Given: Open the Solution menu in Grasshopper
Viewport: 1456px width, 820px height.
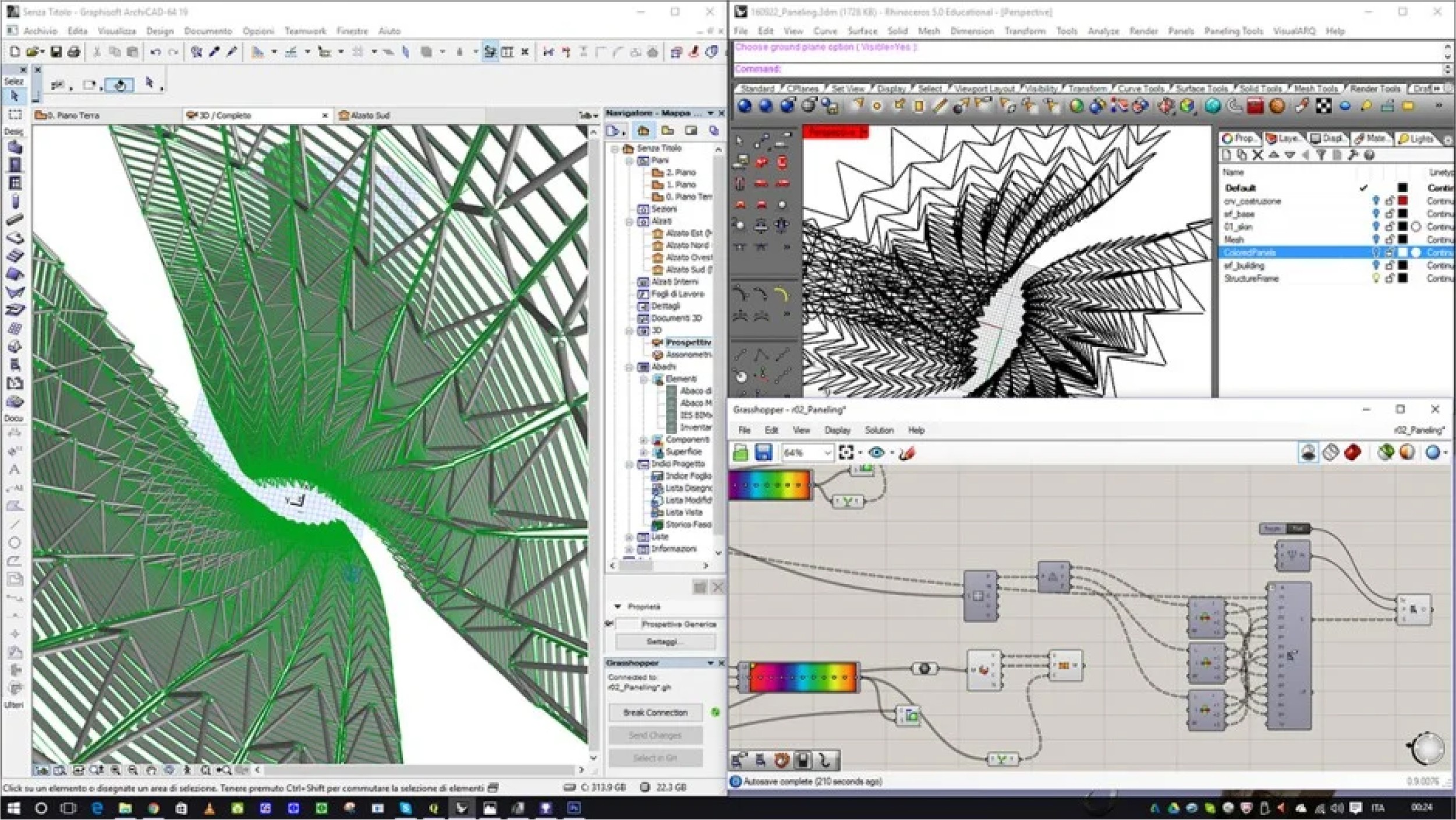Looking at the screenshot, I should (x=878, y=430).
